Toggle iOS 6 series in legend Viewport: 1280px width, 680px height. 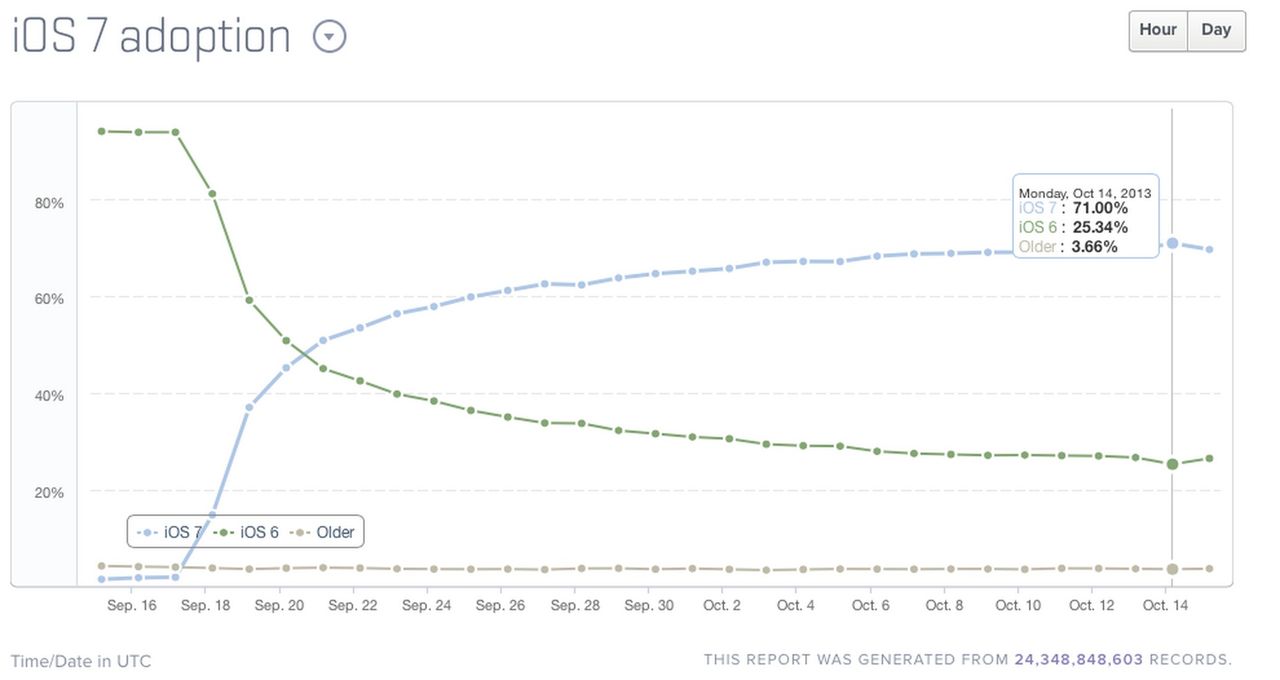249,532
